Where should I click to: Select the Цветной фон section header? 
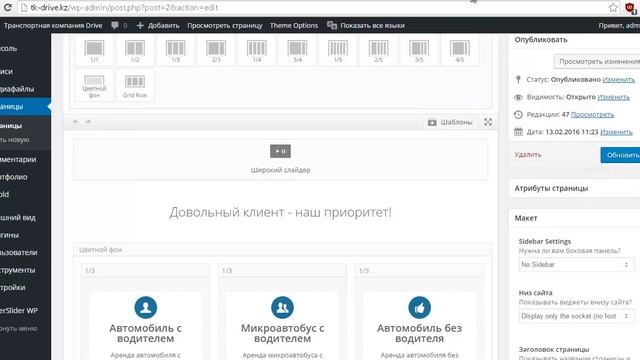pyautogui.click(x=283, y=249)
